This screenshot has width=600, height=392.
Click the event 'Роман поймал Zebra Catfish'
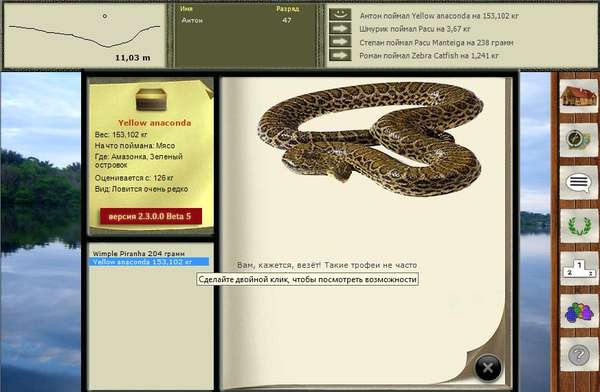click(x=429, y=56)
